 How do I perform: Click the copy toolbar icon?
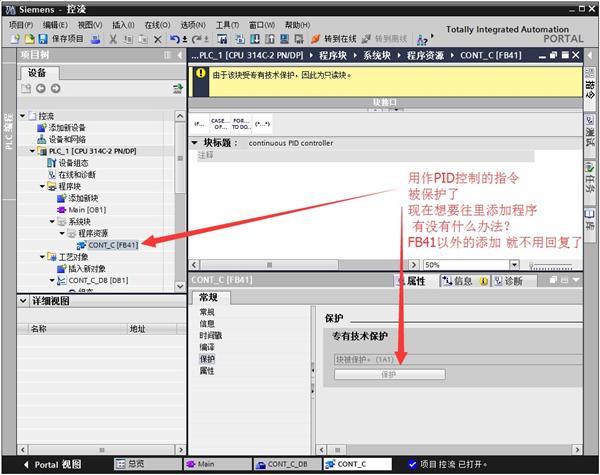tap(129, 39)
